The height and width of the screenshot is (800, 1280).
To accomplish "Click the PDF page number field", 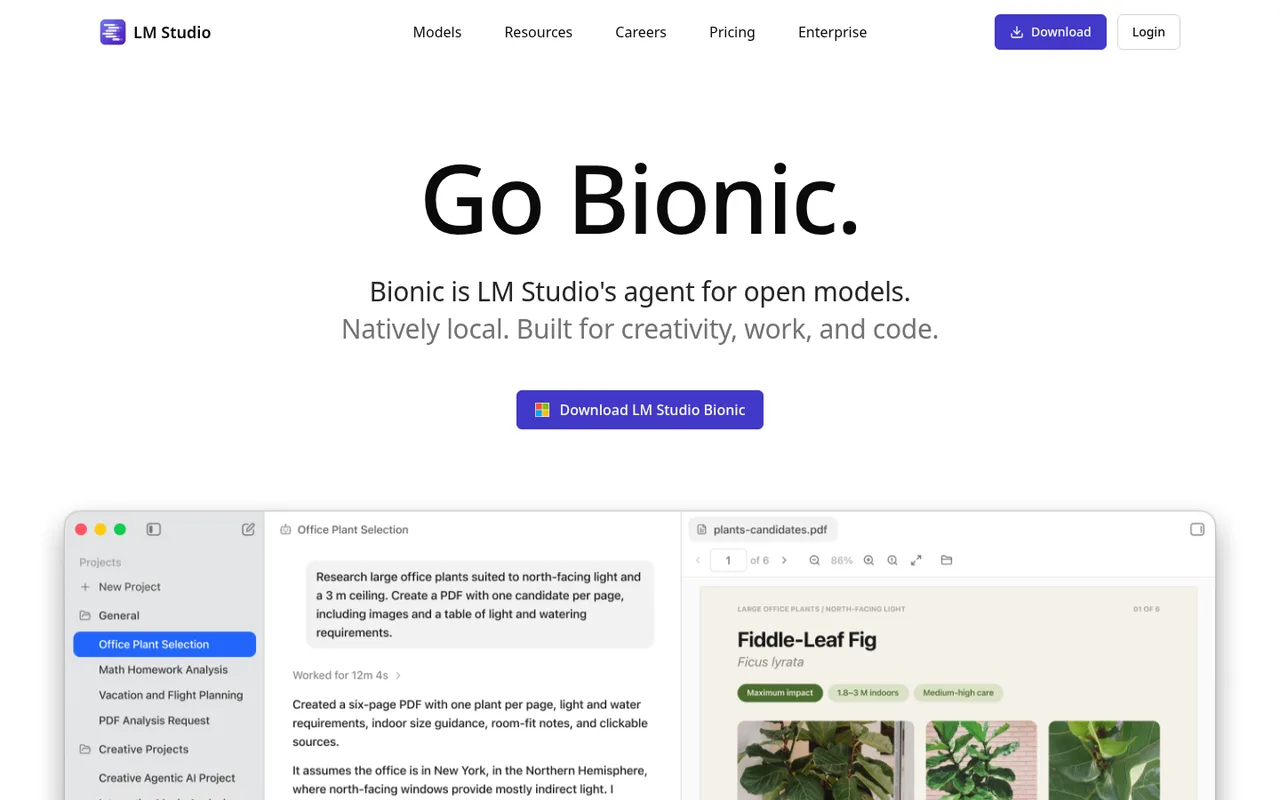I will [x=728, y=560].
